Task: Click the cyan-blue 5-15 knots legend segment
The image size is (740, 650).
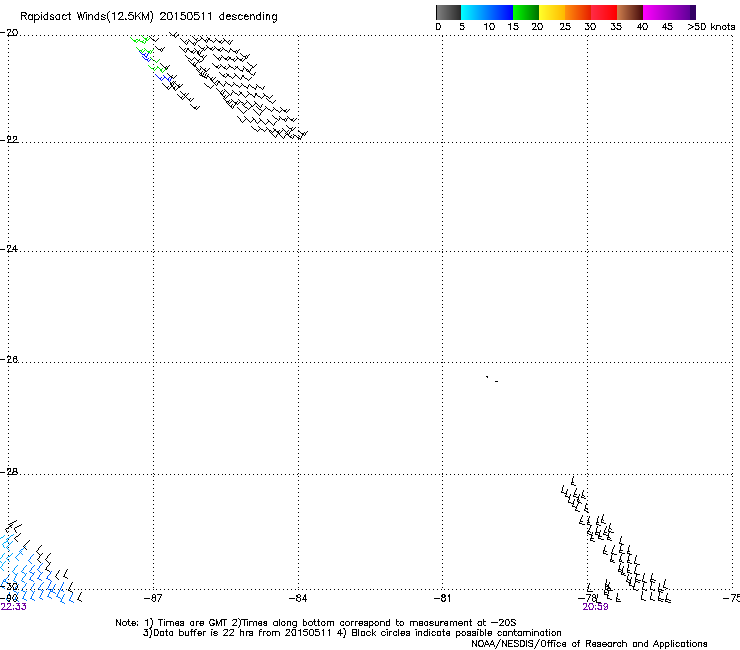Action: tap(487, 12)
